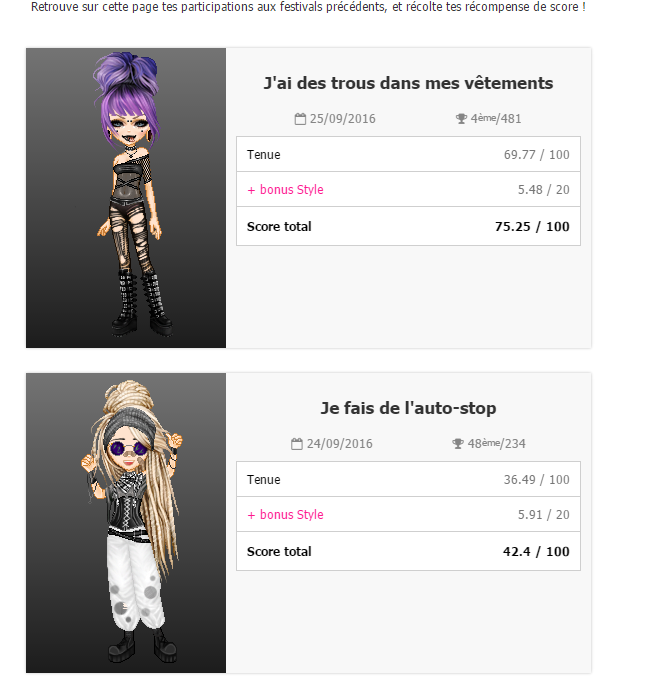Open the blonde dreadlocks avatar outfit image
Image resolution: width=666 pixels, height=694 pixels.
coord(126,523)
